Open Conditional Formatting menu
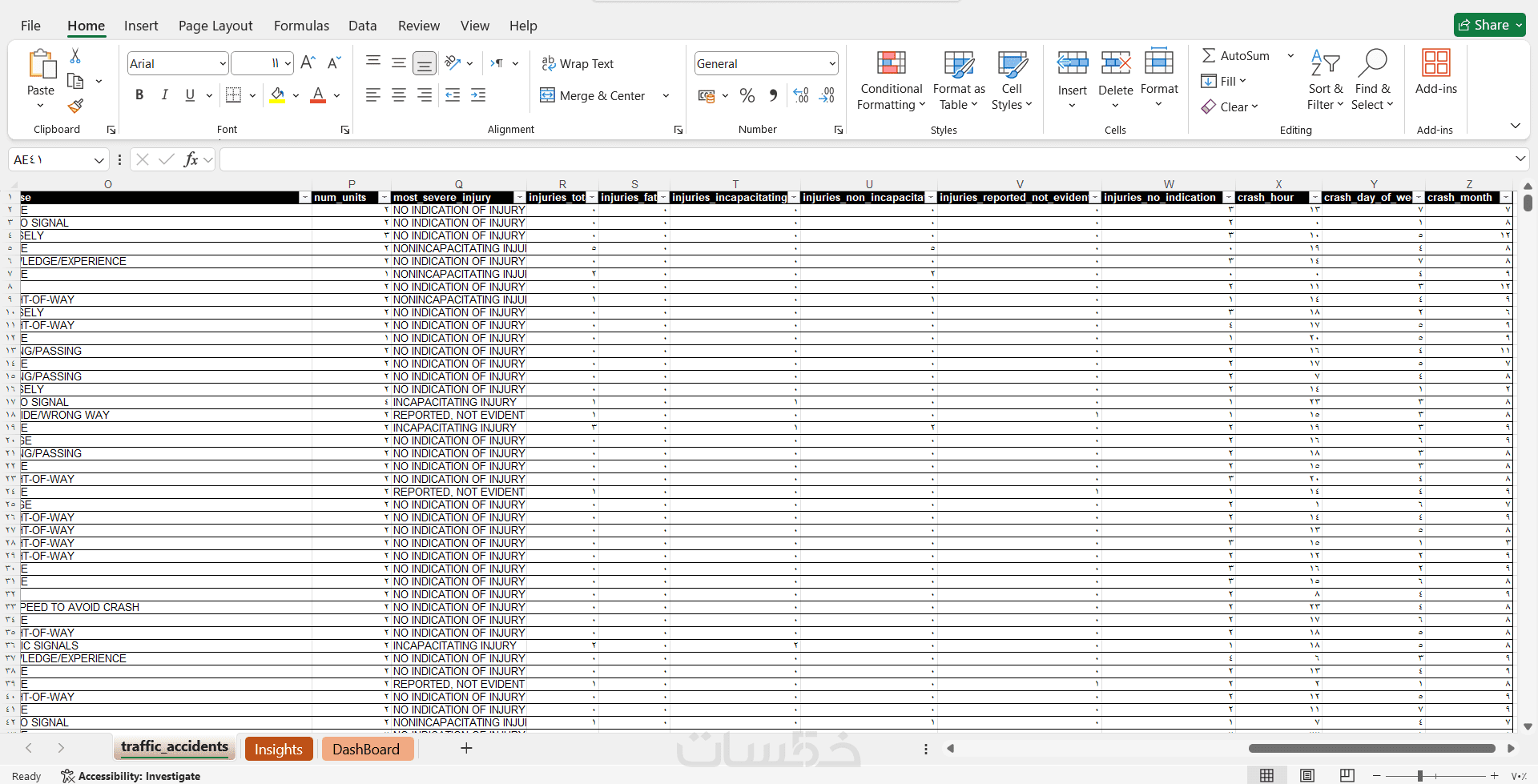Viewport: 1538px width, 784px height. pyautogui.click(x=891, y=80)
